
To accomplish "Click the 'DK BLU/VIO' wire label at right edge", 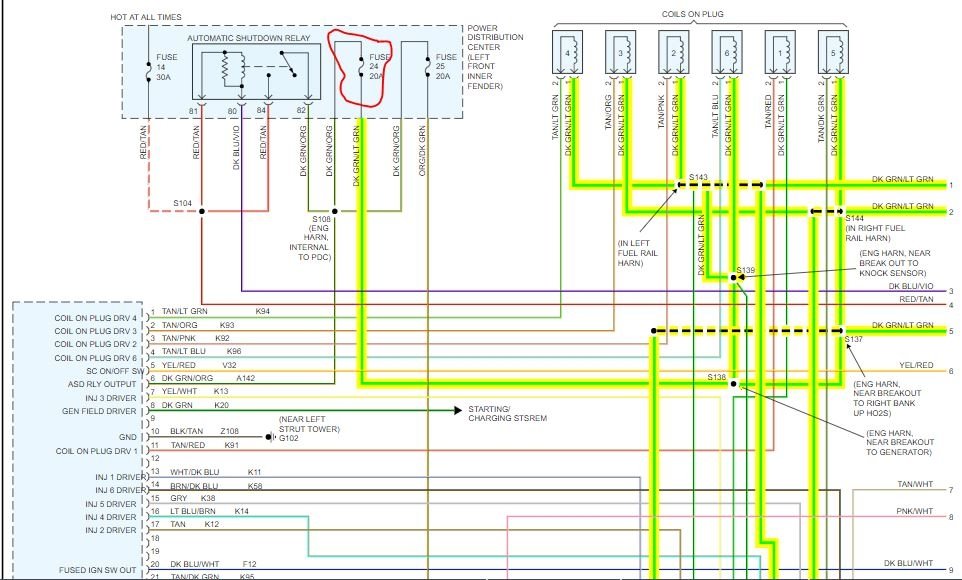I will click(910, 286).
